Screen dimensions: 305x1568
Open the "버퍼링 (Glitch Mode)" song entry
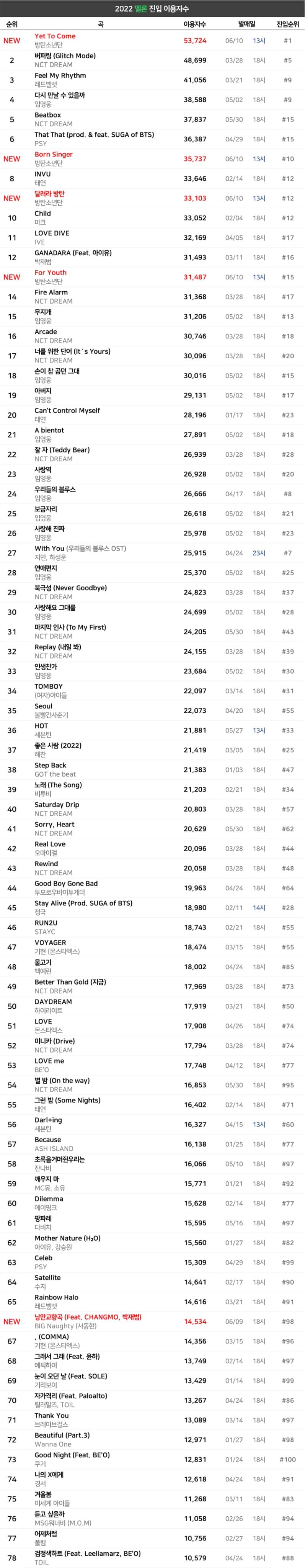coord(65,56)
